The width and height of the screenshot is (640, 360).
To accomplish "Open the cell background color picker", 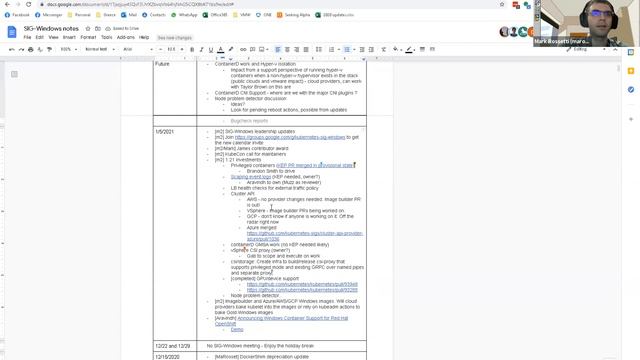I will (396, 49).
